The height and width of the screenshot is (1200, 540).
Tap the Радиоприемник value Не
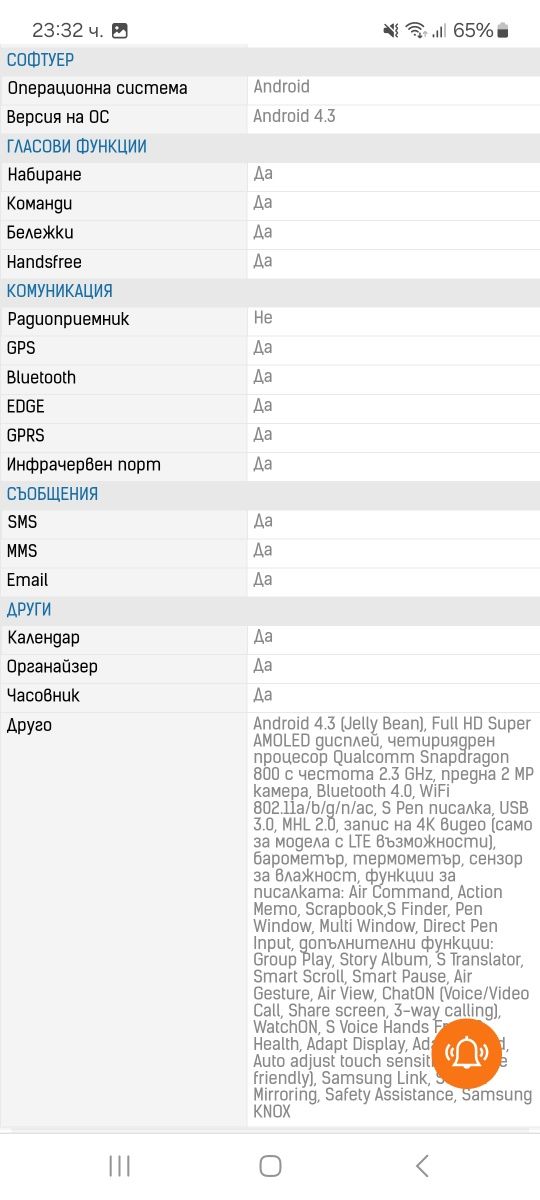pyautogui.click(x=262, y=319)
